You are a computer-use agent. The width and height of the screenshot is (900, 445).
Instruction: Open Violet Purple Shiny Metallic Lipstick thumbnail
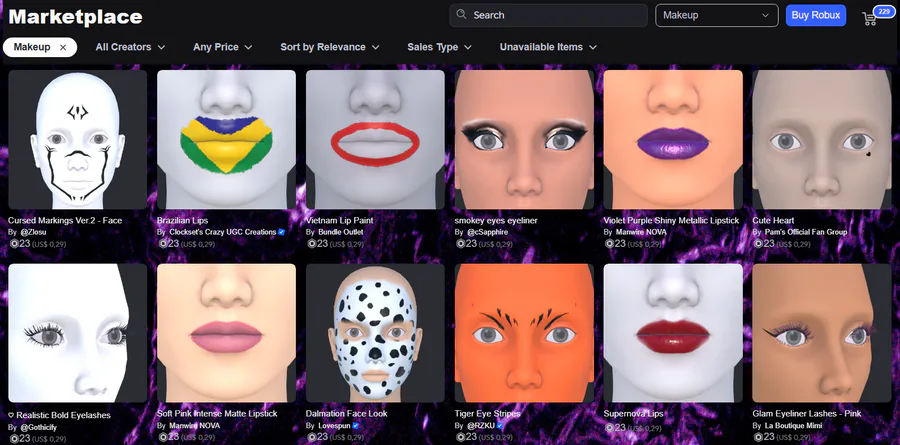click(x=673, y=140)
